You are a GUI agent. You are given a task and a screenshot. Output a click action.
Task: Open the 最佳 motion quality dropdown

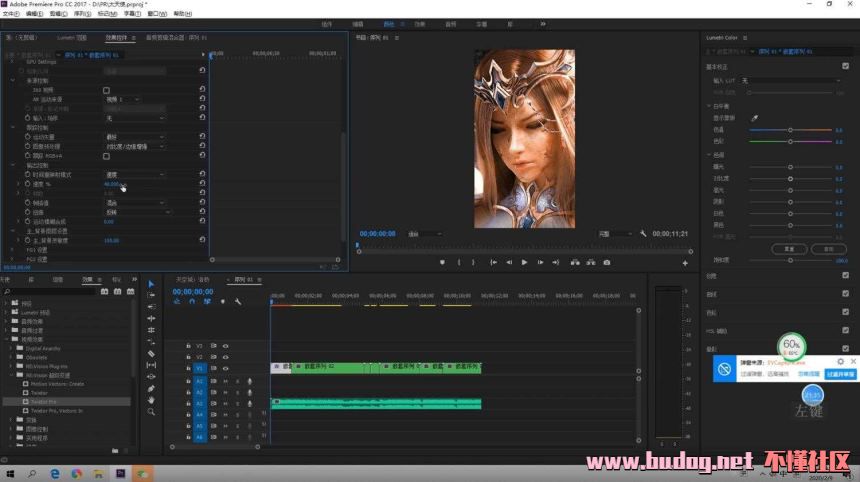click(x=134, y=137)
